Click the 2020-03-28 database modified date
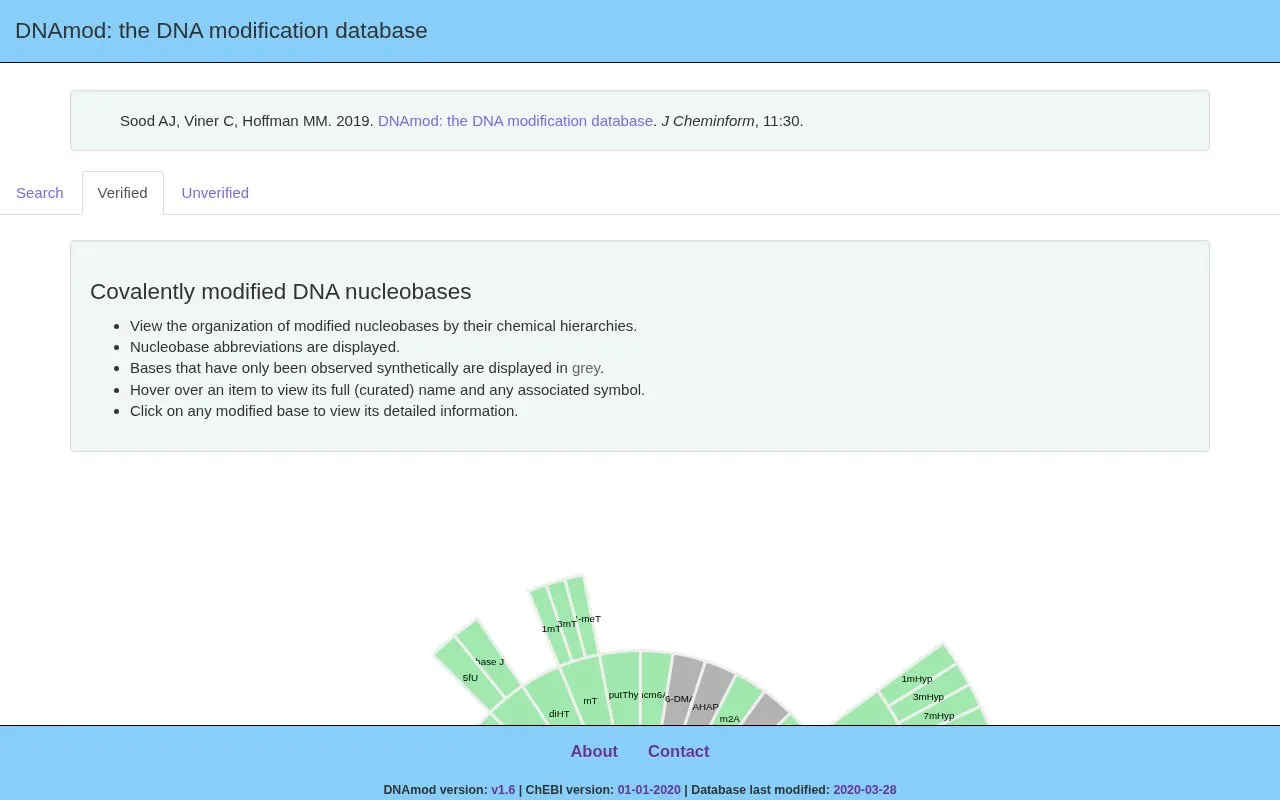 pyautogui.click(x=865, y=790)
